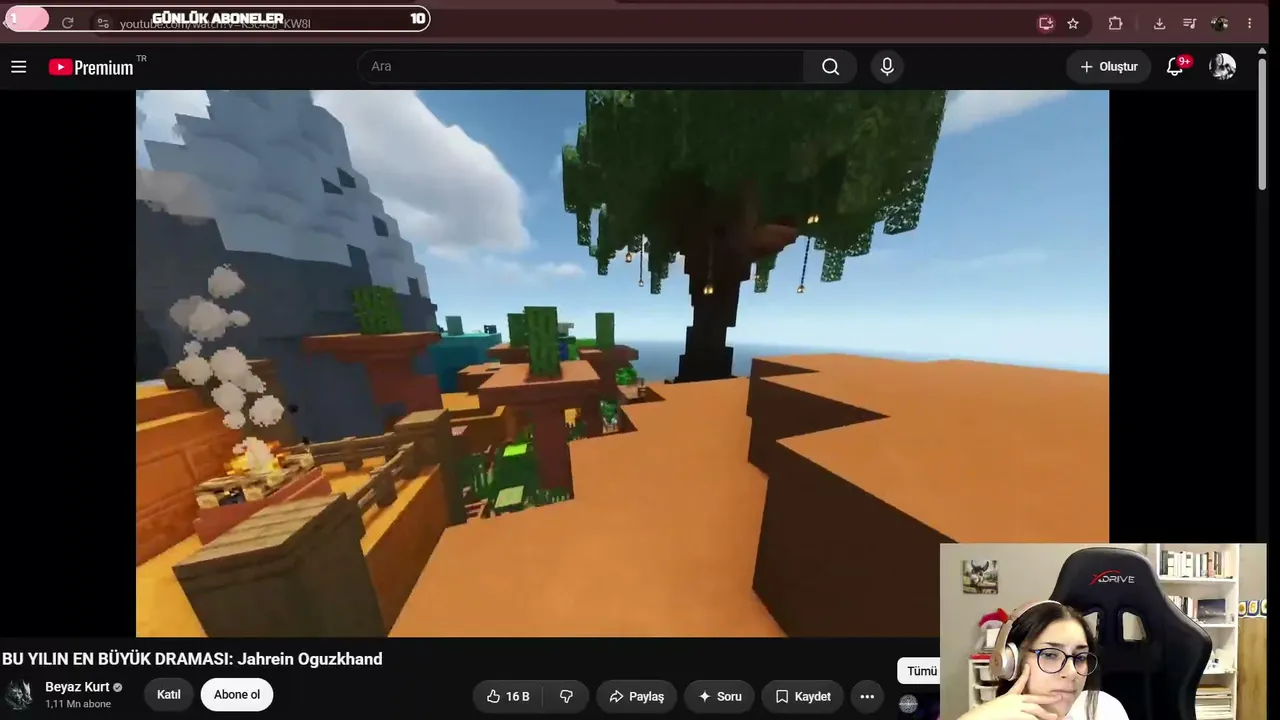Open the Beyaz Kurt channel avatar
The image size is (1280, 720).
pyautogui.click(x=19, y=695)
